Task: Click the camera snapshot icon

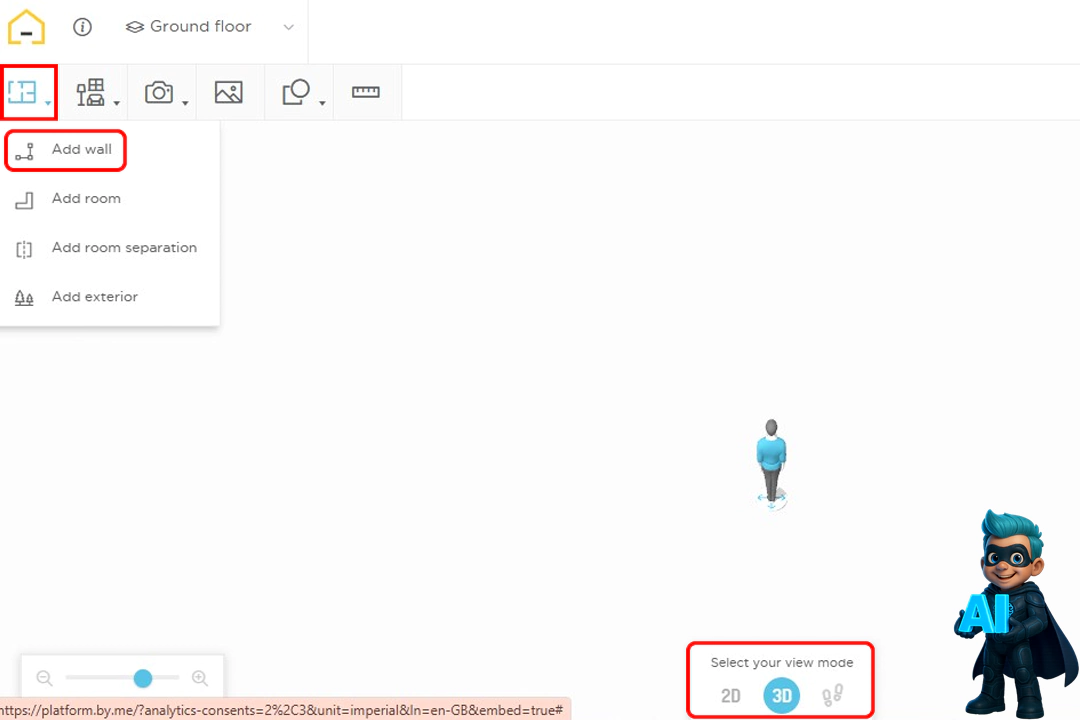Action: pyautogui.click(x=159, y=93)
